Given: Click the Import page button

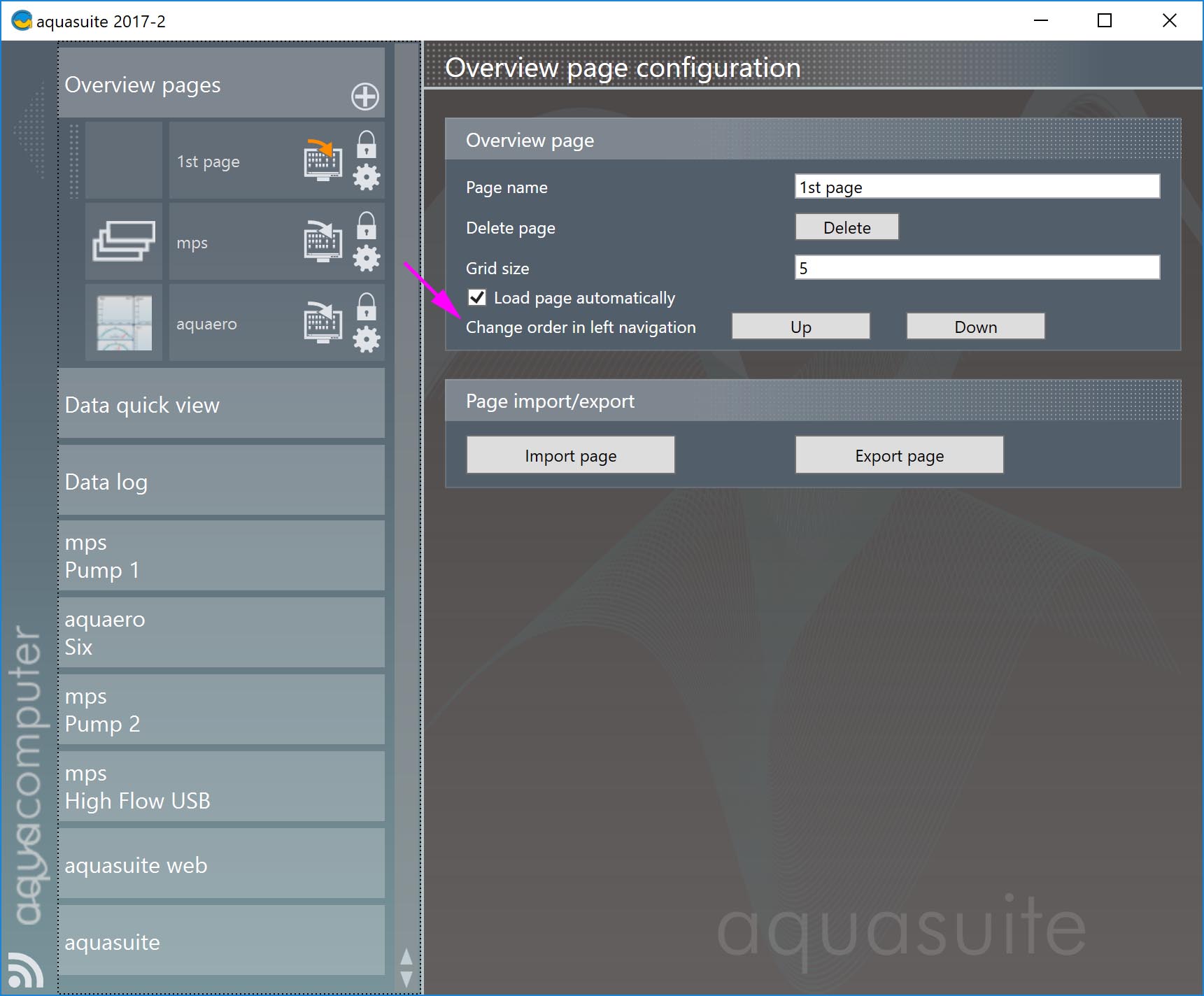Looking at the screenshot, I should pyautogui.click(x=571, y=455).
